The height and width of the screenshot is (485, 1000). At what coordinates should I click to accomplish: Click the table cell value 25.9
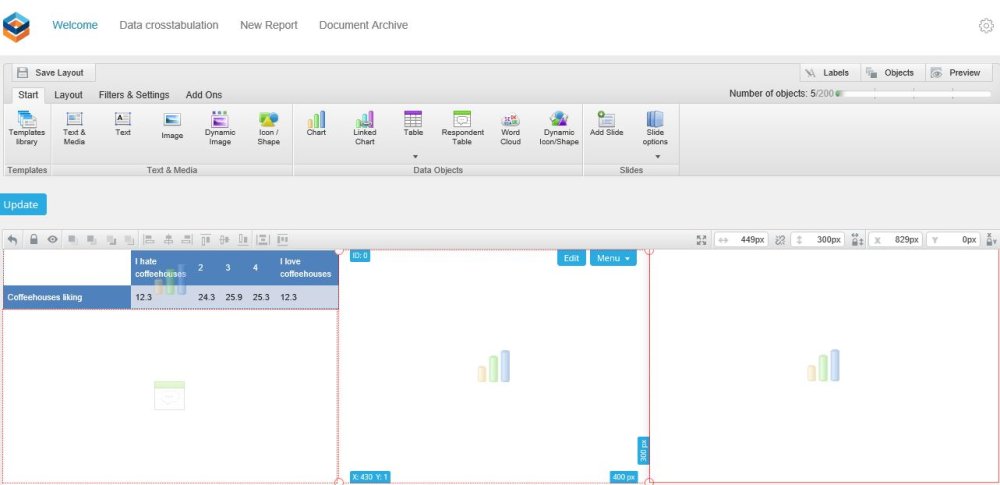pyautogui.click(x=233, y=297)
